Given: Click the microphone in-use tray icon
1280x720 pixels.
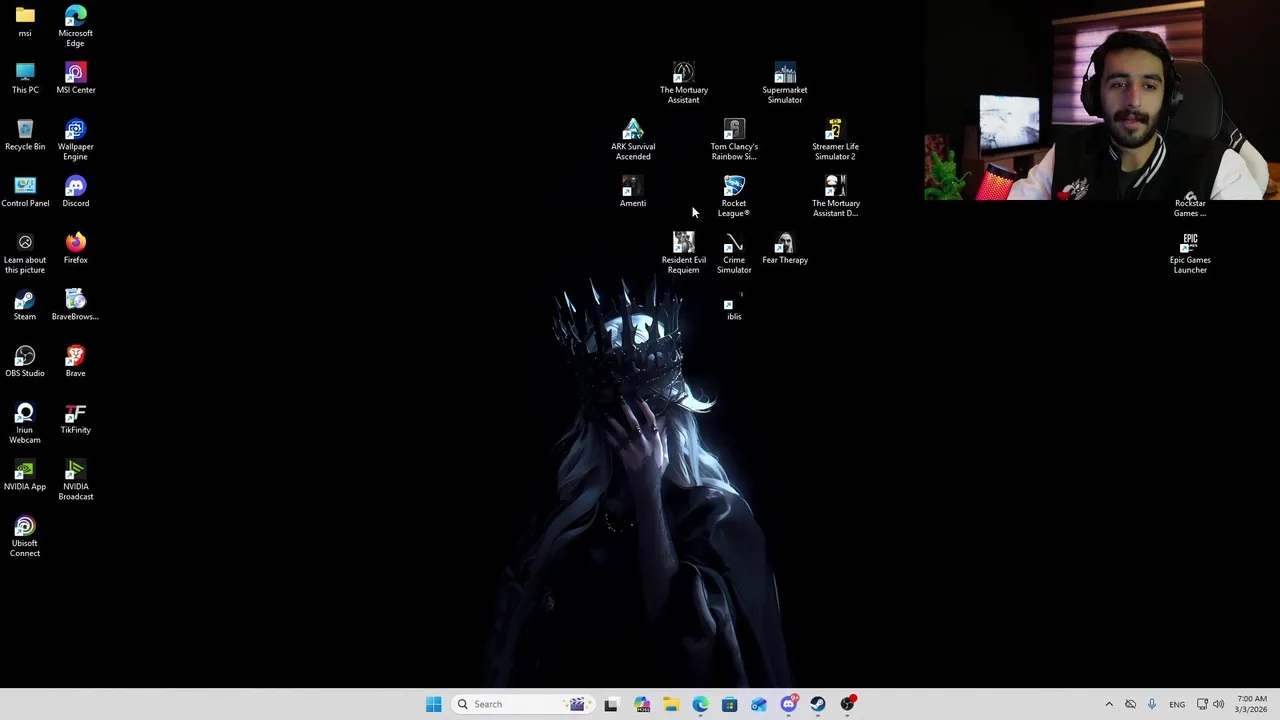Looking at the screenshot, I should (x=1152, y=704).
